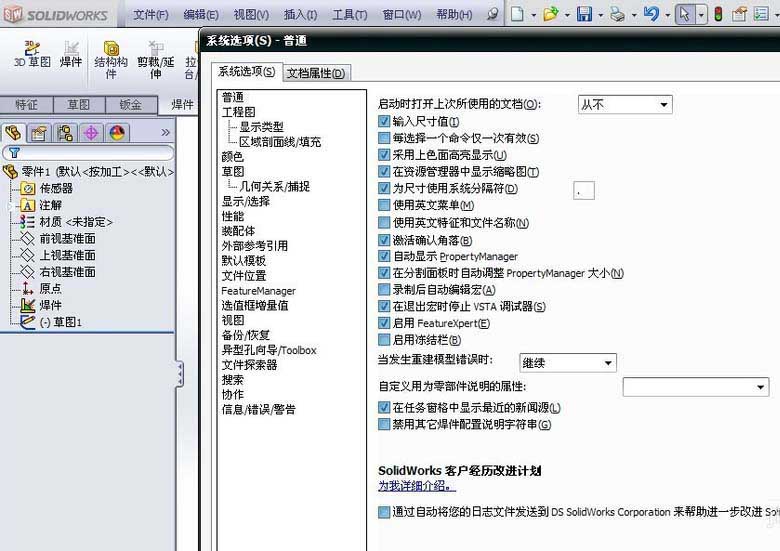780x551 pixels.
Task: Open the 插入(I) menu
Action: click(300, 15)
